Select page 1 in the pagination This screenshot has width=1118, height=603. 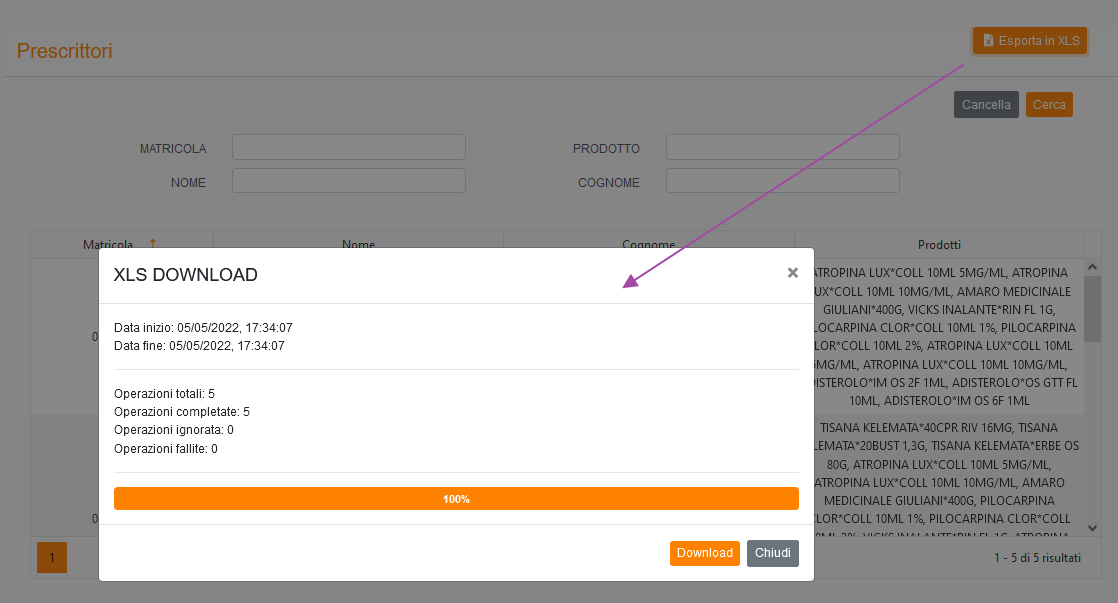pyautogui.click(x=52, y=557)
